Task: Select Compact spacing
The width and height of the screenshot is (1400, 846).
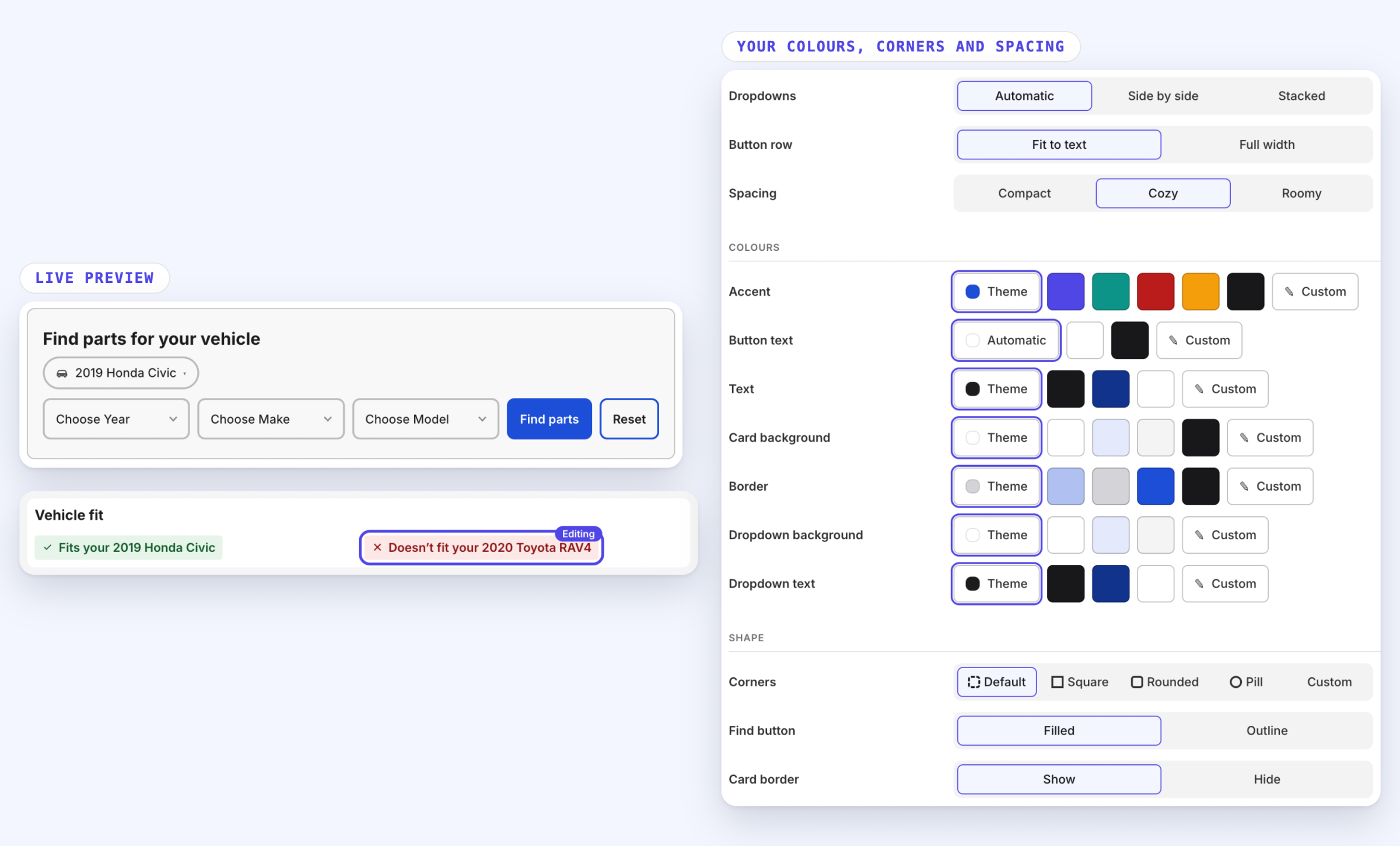Action: click(x=1024, y=193)
